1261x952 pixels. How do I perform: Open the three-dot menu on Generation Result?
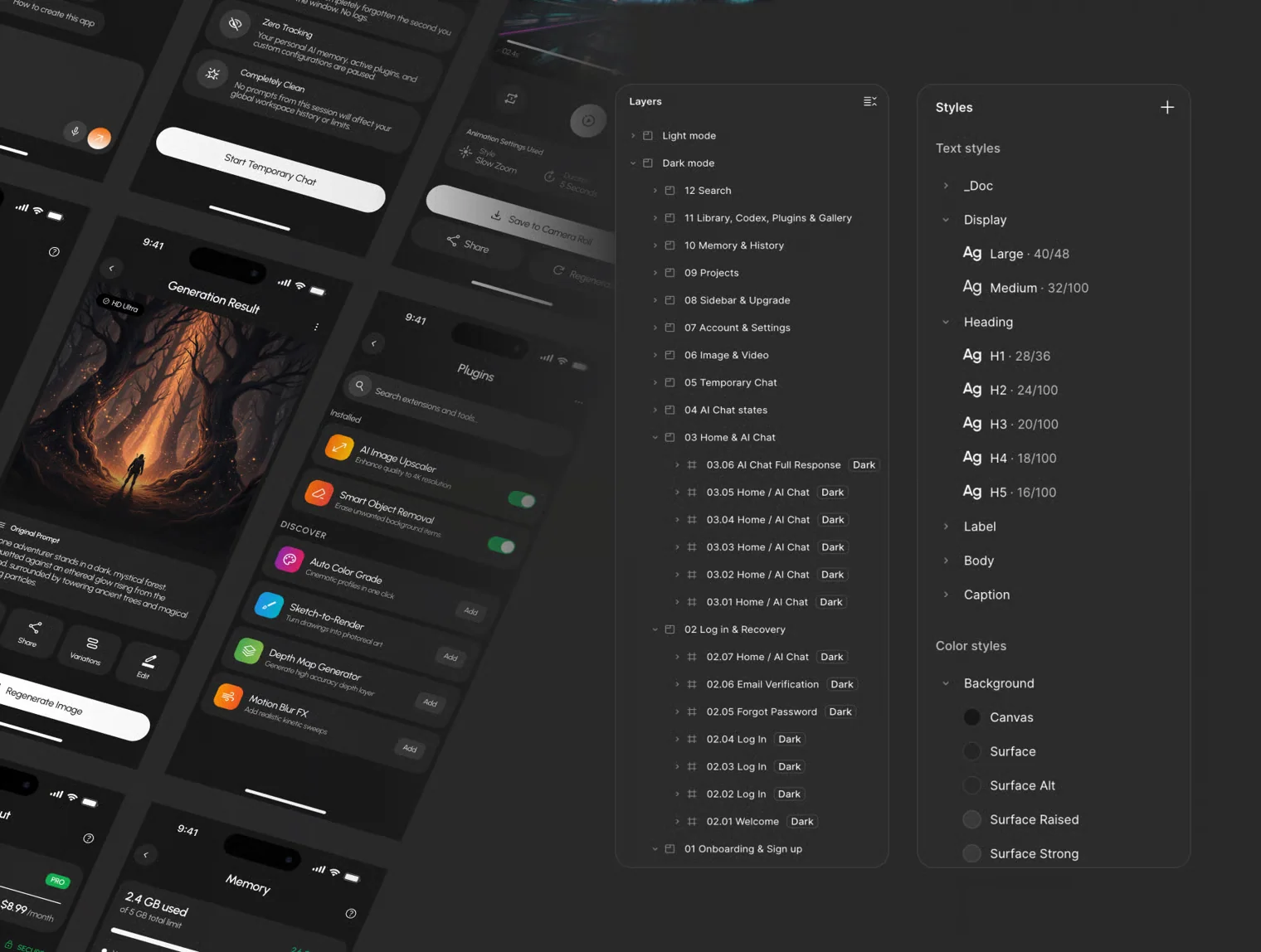(316, 328)
